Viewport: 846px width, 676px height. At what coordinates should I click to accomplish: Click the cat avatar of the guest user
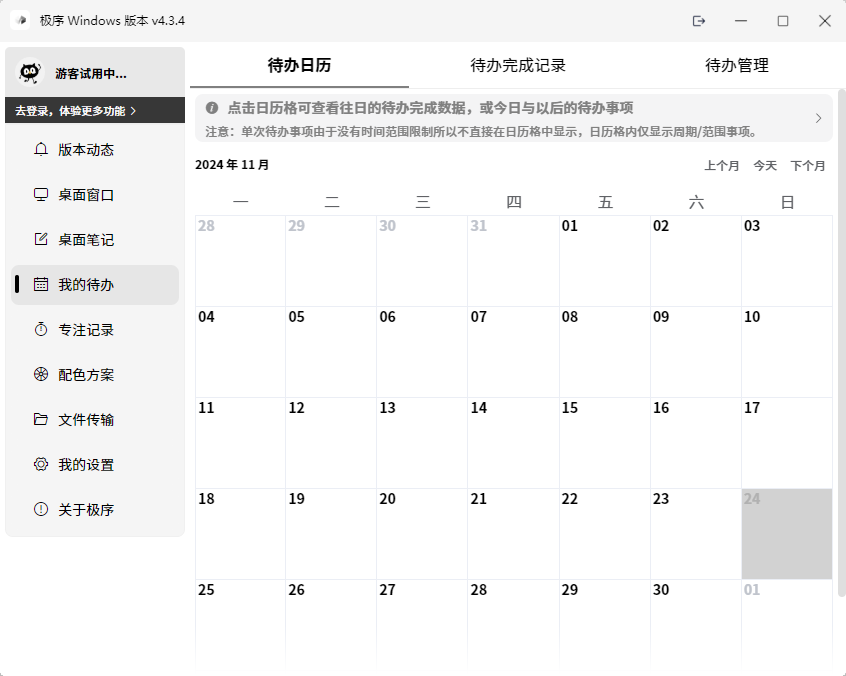point(30,72)
